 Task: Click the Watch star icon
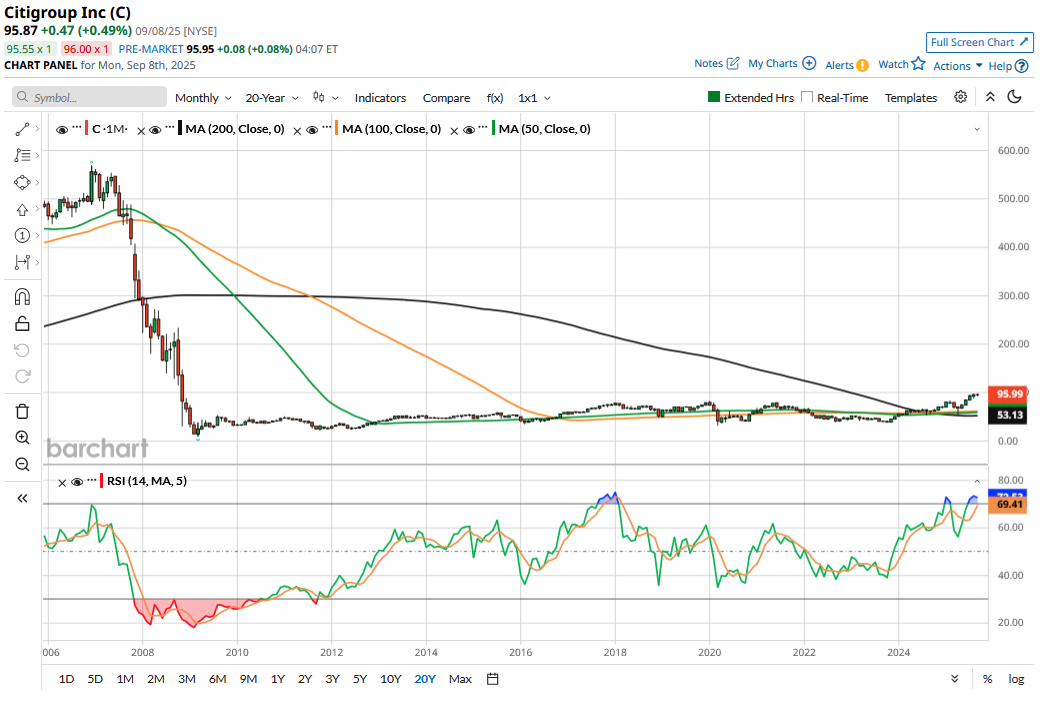pos(919,63)
